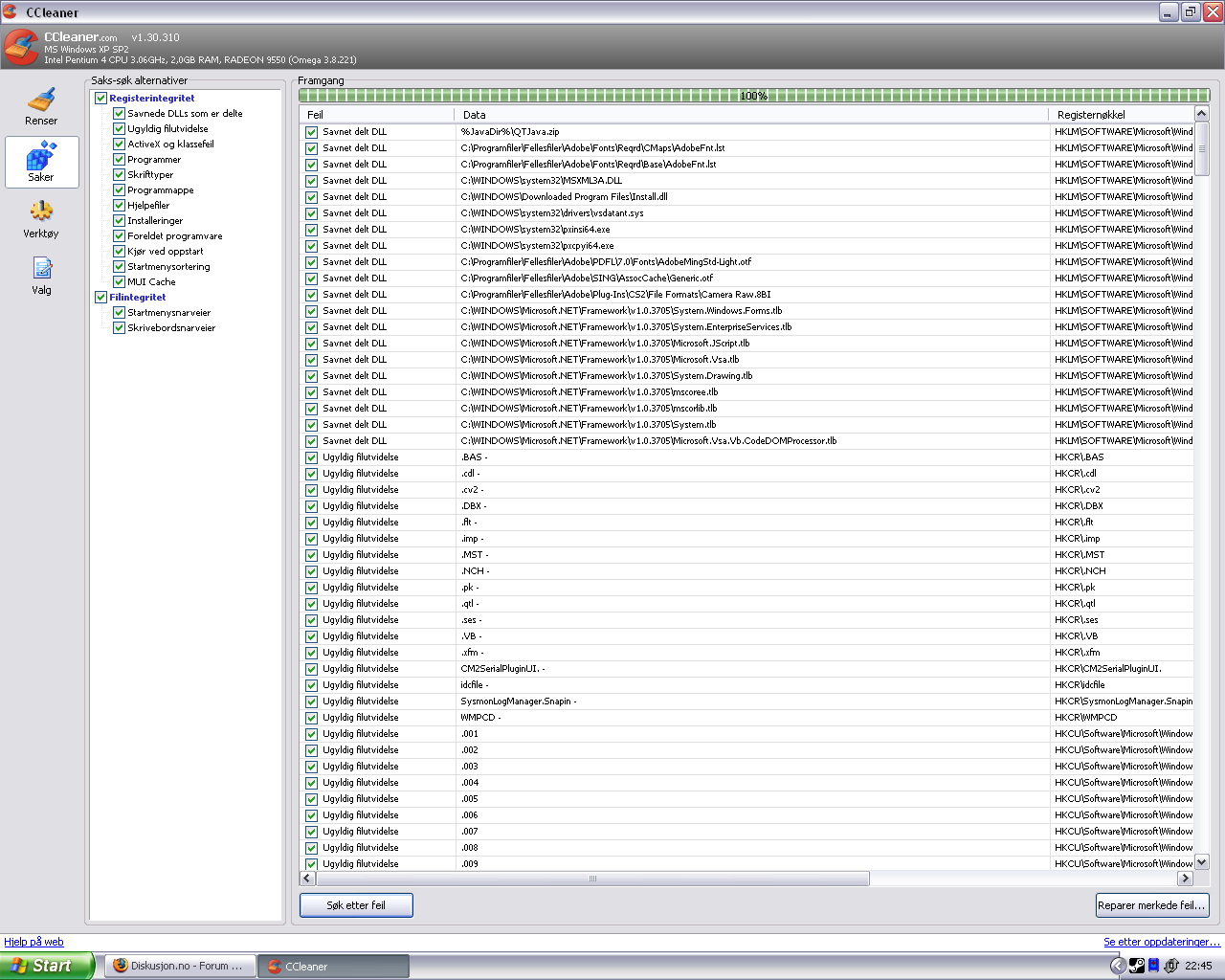The height and width of the screenshot is (980, 1225).
Task: Click the Start button on taskbar
Action: [47, 966]
